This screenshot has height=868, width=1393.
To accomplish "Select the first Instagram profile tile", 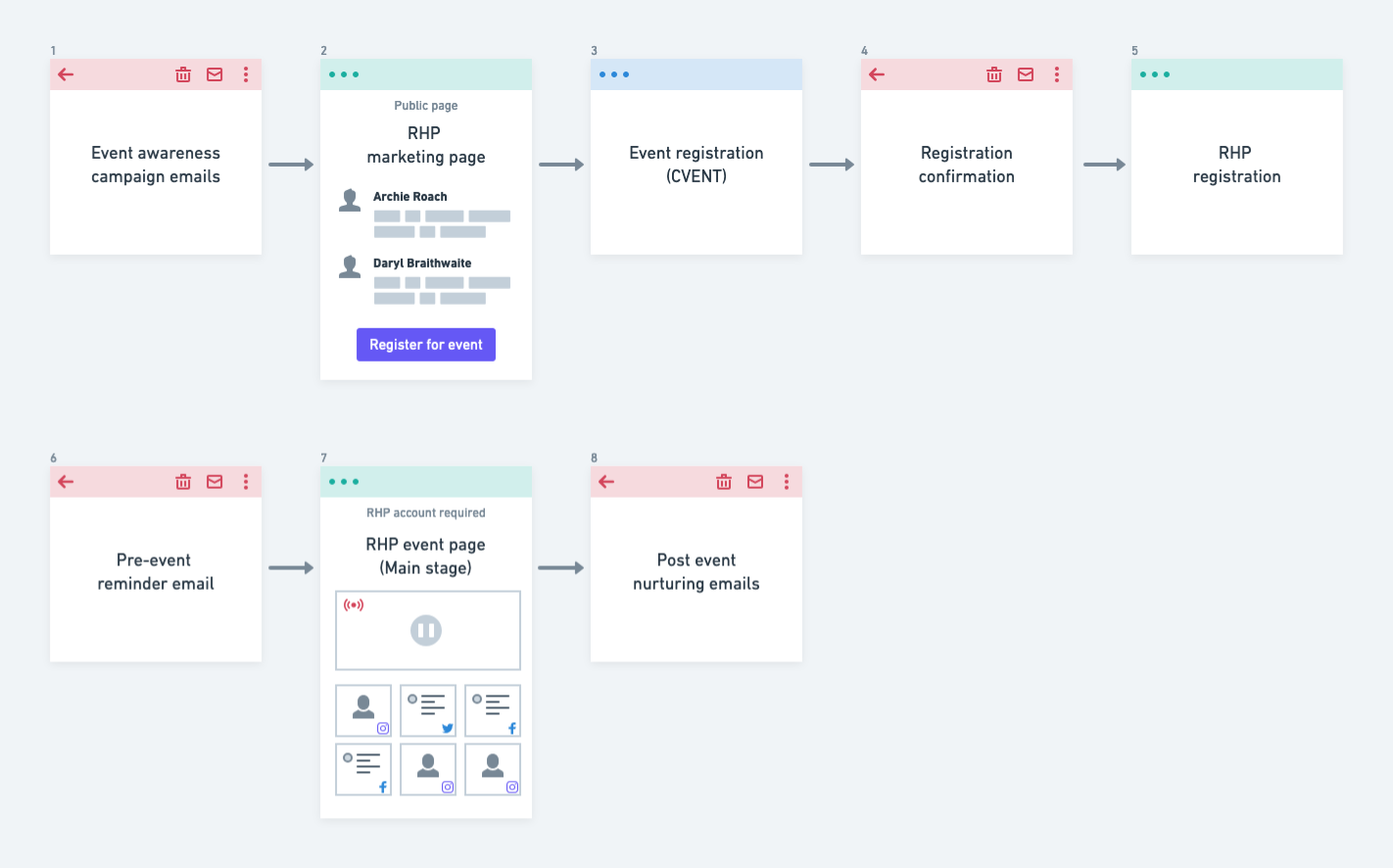I will pos(363,710).
